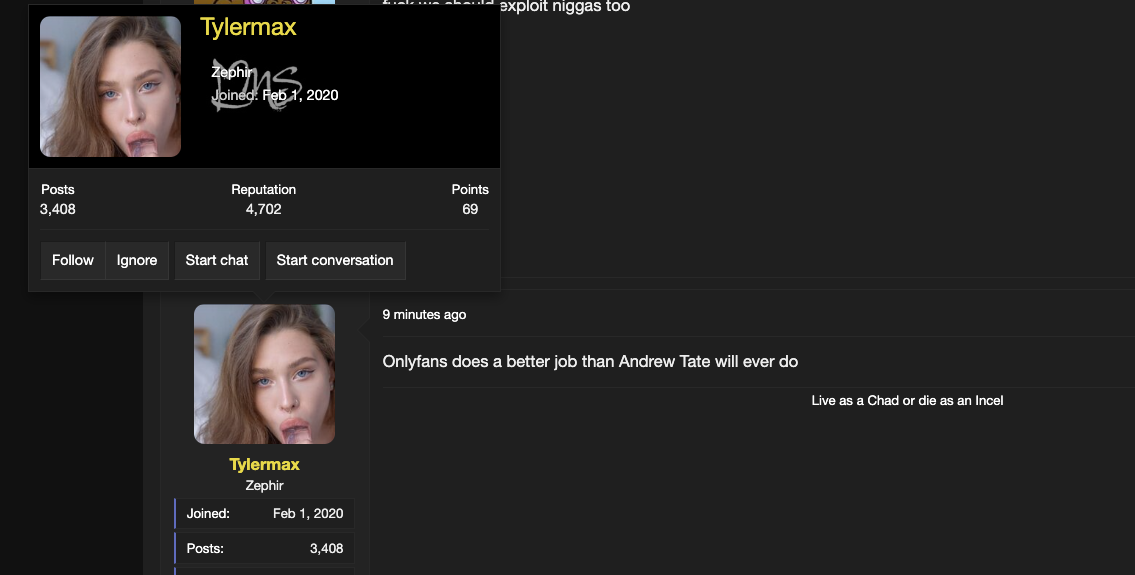
Task: Click the Posts count 3,408 in popup
Action: coord(58,209)
